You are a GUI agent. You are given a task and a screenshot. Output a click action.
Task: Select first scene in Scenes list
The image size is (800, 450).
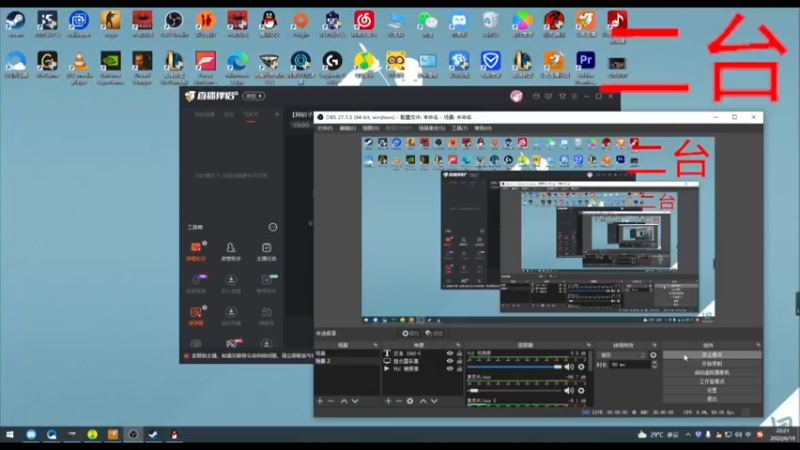(347, 353)
